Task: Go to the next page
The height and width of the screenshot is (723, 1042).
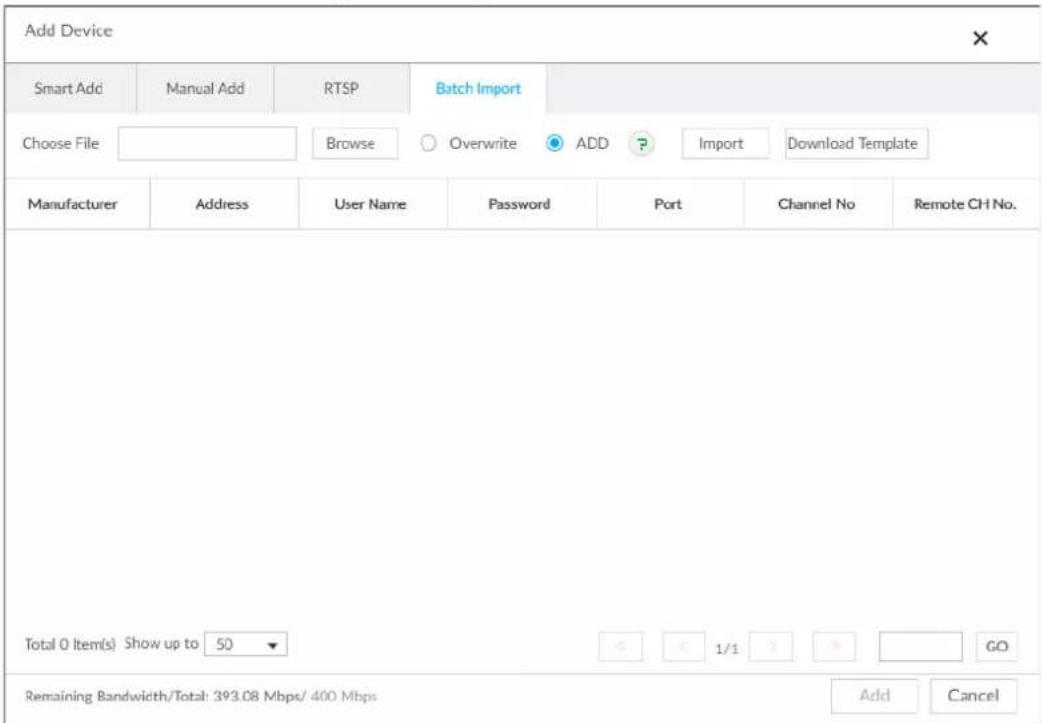Action: [771, 646]
